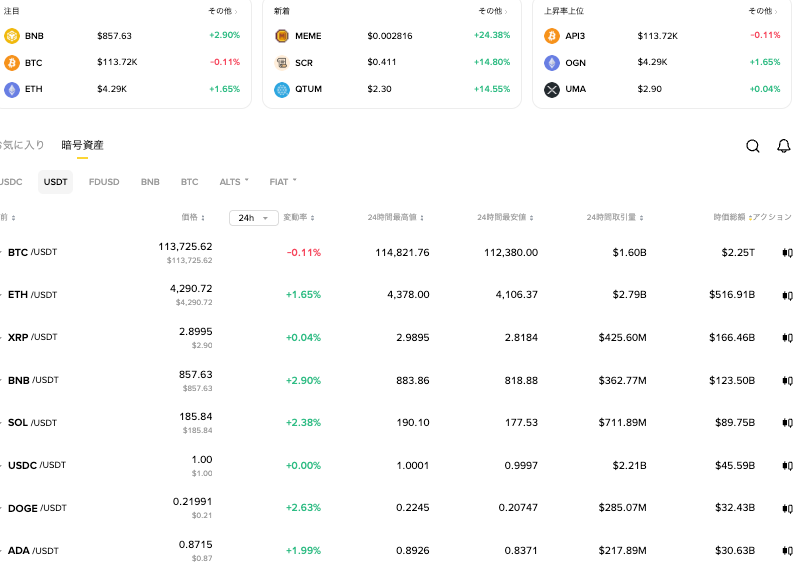Image resolution: width=806 pixels, height=574 pixels.
Task: Click the MEME coin icon in 新着 card
Action: (282, 36)
